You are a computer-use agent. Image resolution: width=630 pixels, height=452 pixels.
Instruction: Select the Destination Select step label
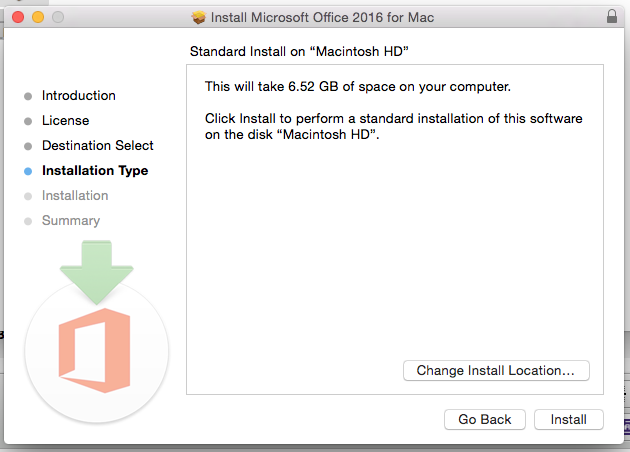(x=98, y=146)
